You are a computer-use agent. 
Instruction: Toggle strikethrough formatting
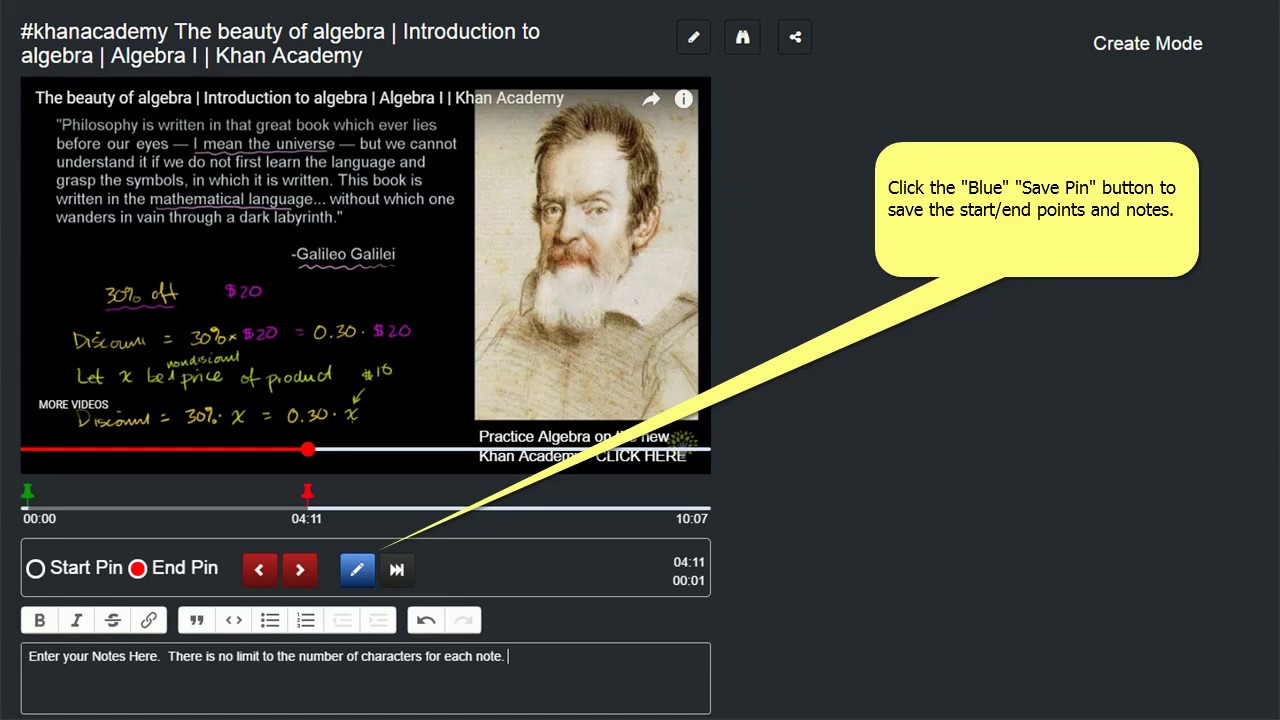click(x=113, y=620)
